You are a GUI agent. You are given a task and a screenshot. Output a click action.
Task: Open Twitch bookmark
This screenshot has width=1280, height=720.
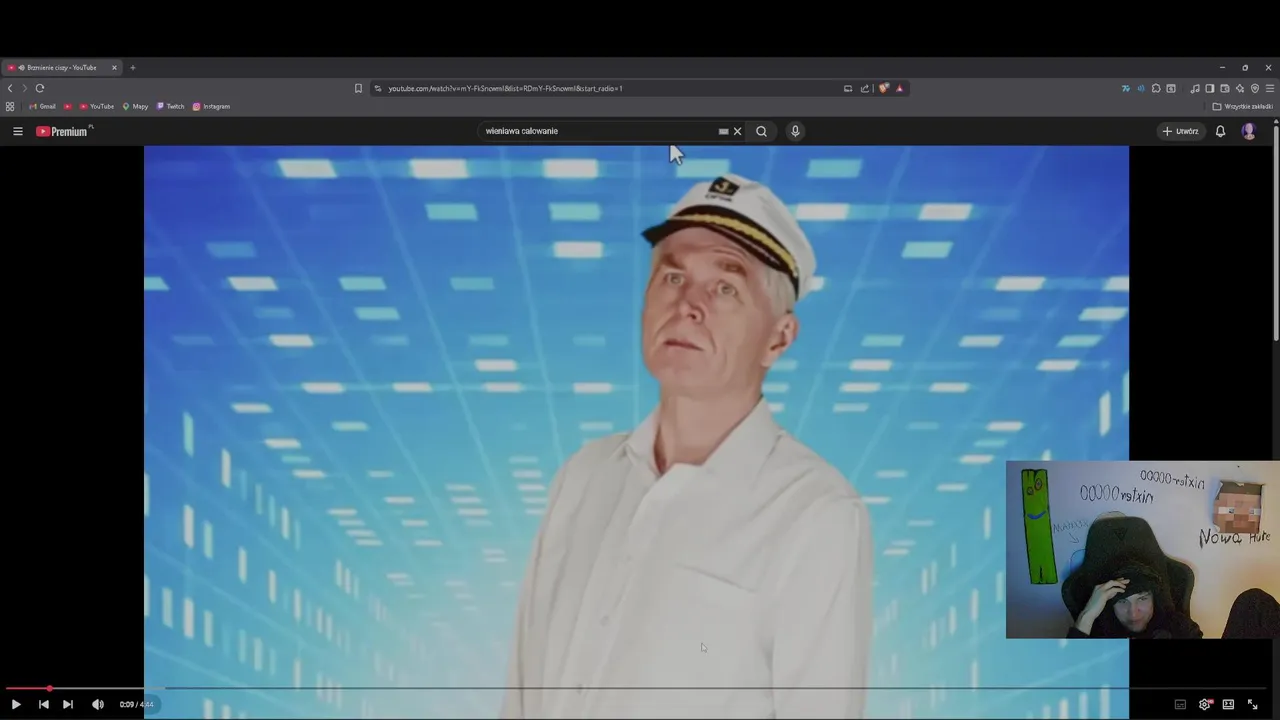point(171,106)
